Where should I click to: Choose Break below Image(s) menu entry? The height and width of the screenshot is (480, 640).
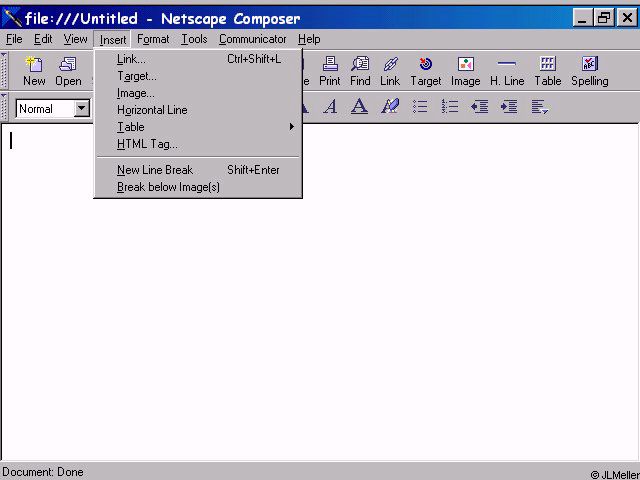coord(198,187)
